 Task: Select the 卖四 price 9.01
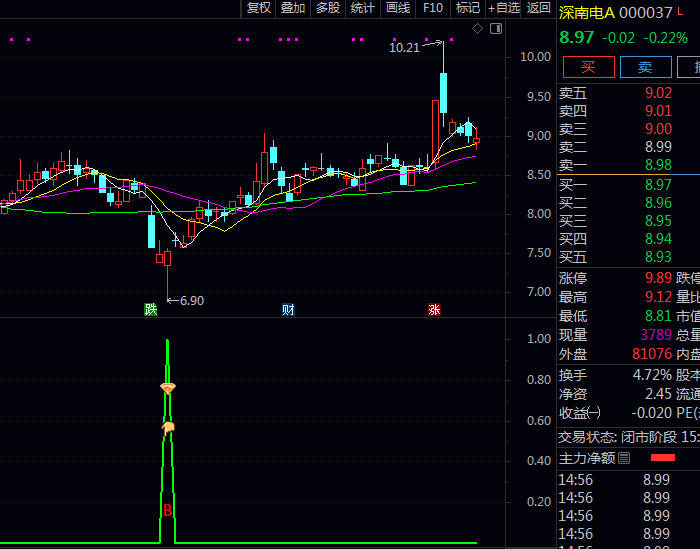click(658, 111)
